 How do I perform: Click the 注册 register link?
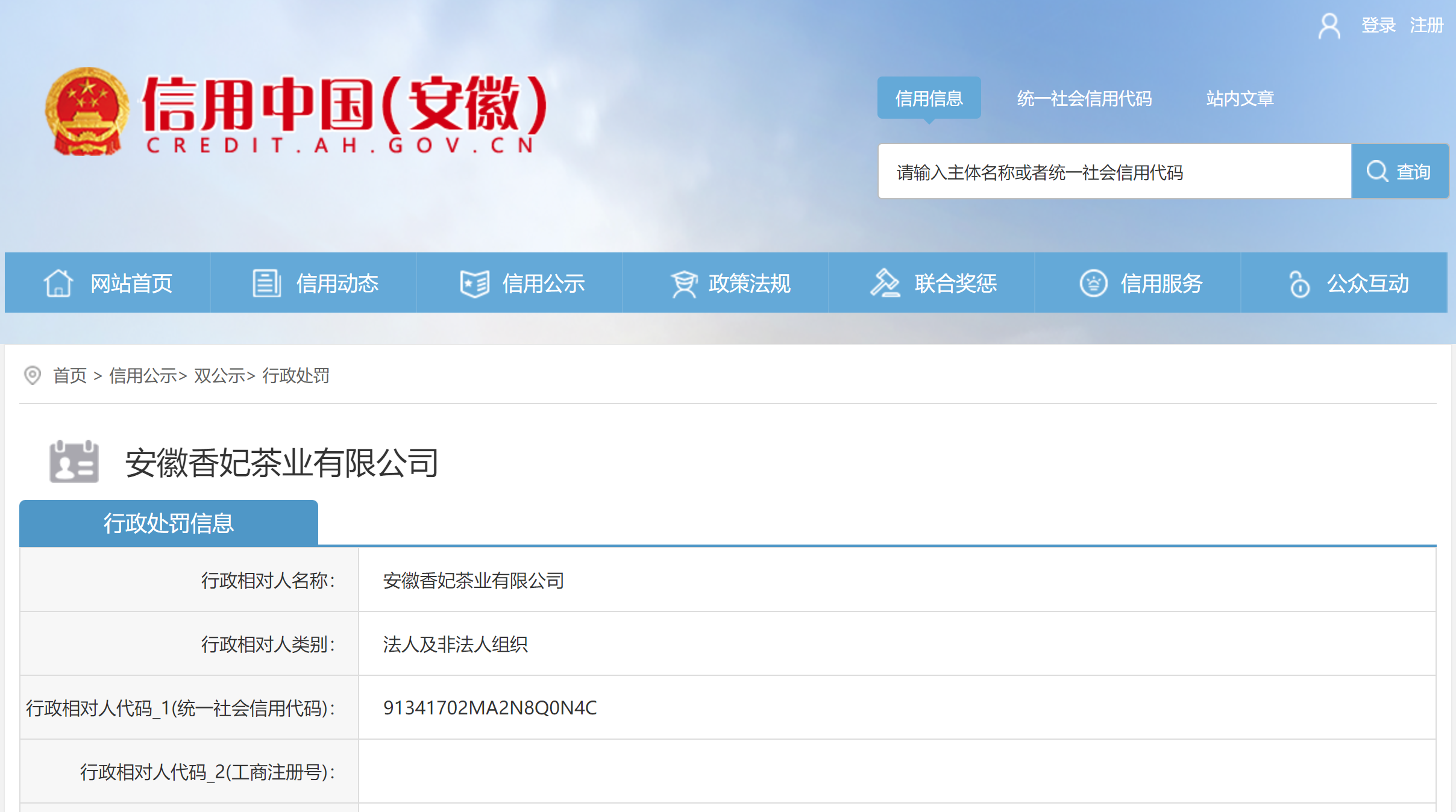(1426, 25)
